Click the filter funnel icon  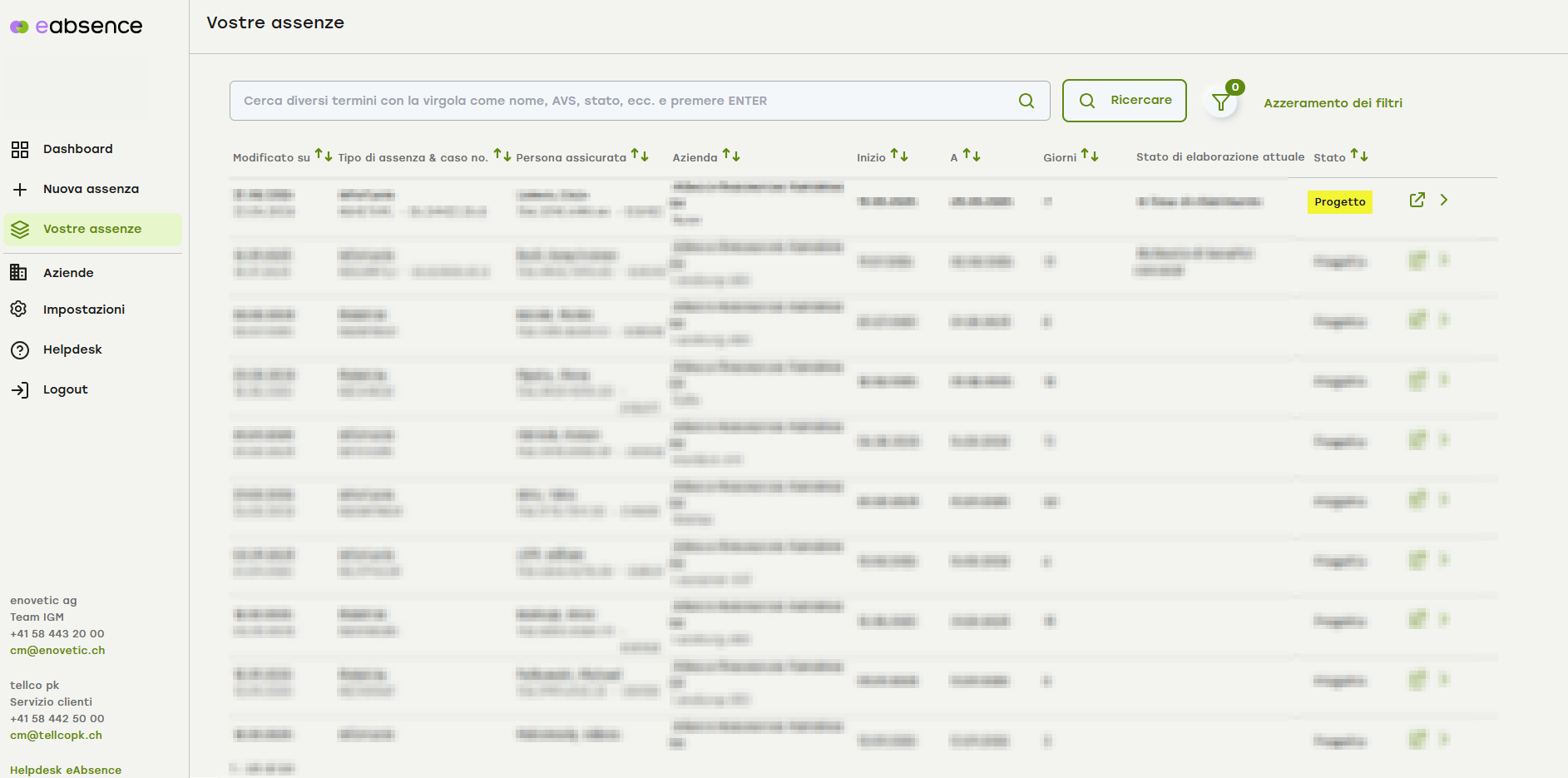(x=1220, y=102)
